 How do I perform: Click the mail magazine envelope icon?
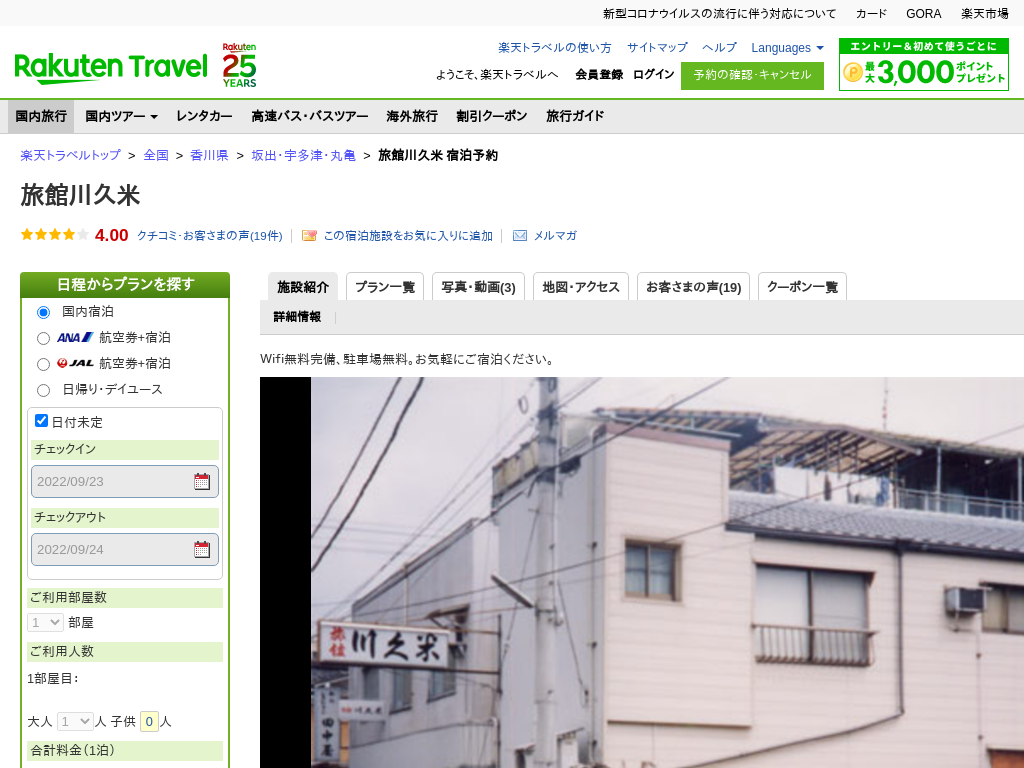520,236
